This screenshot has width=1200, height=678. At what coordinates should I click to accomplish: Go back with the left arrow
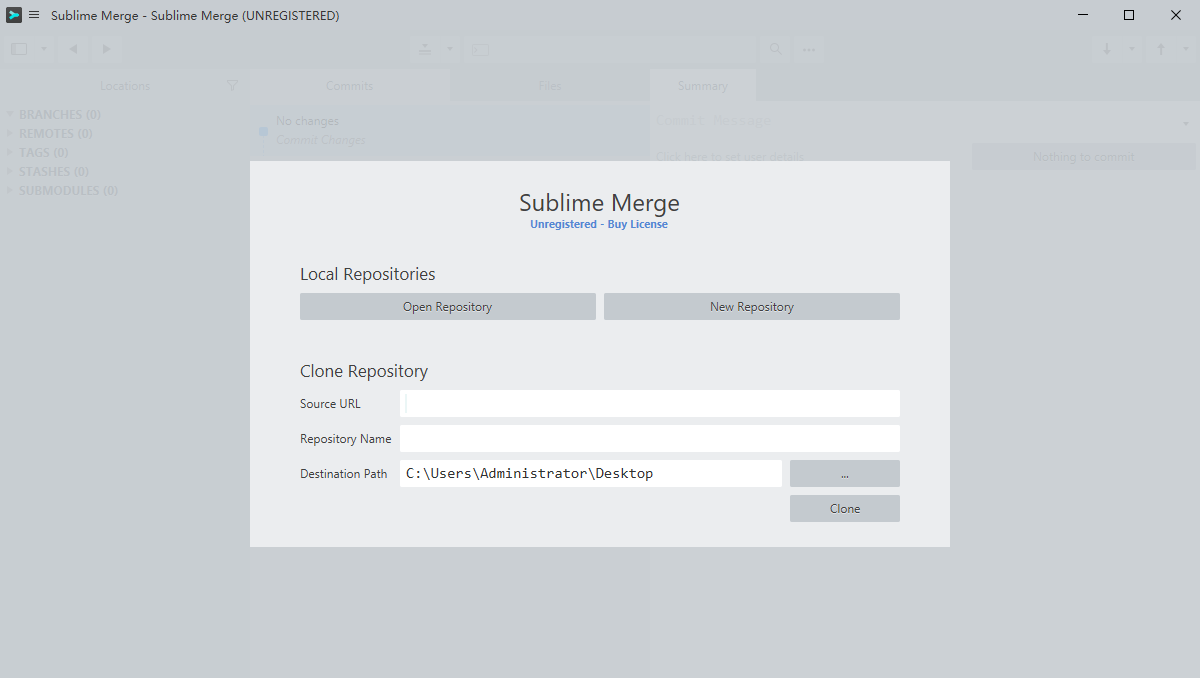point(73,49)
